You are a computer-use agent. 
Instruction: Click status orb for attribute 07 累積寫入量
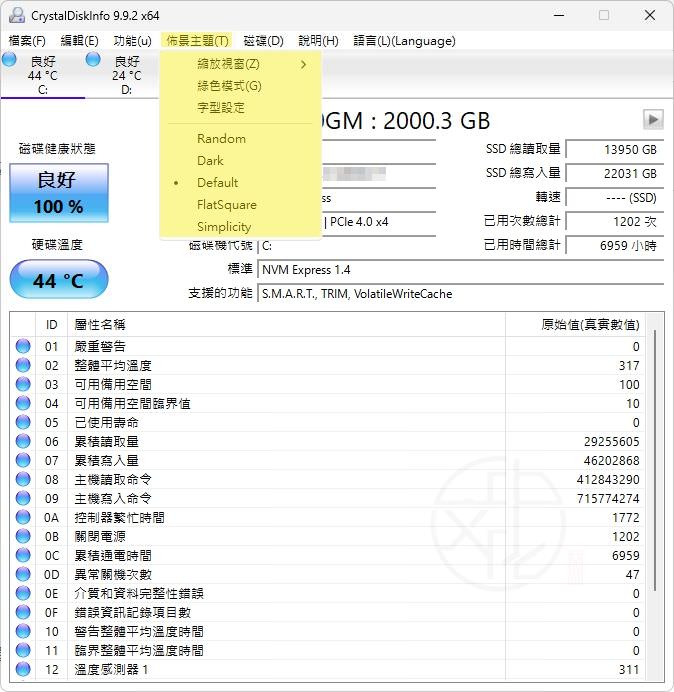point(23,460)
